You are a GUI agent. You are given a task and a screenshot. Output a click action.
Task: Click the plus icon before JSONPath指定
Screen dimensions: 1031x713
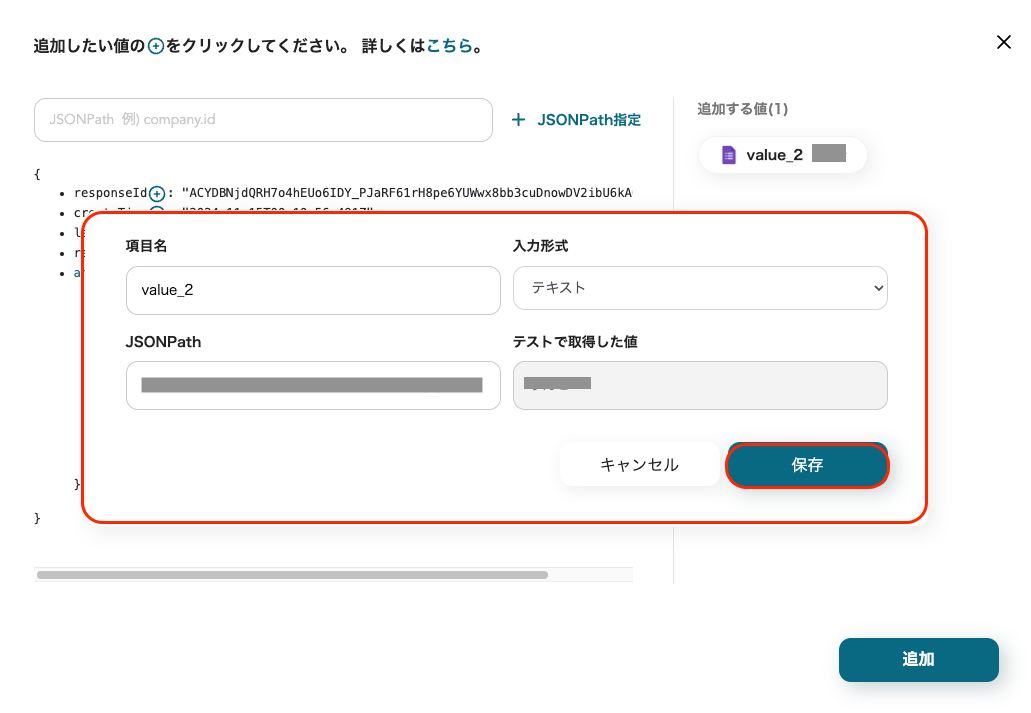tap(518, 120)
